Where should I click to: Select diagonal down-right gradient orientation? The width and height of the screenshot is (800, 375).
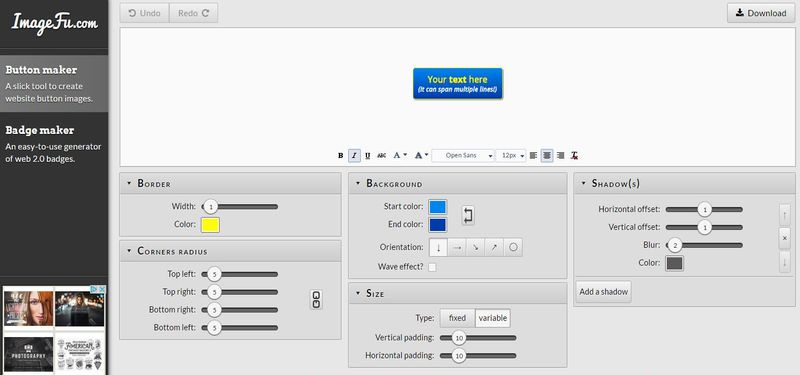pos(476,247)
